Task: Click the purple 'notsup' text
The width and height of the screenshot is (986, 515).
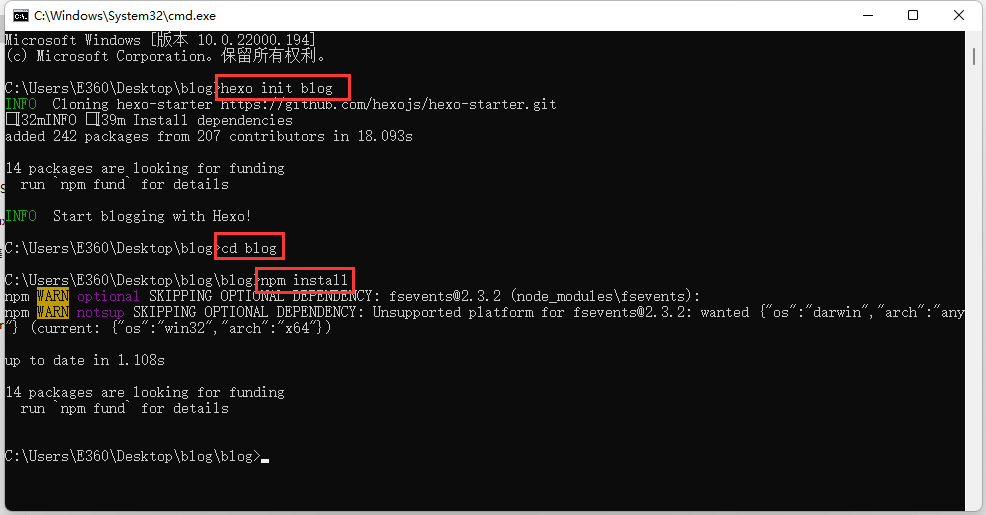Action: click(x=101, y=313)
